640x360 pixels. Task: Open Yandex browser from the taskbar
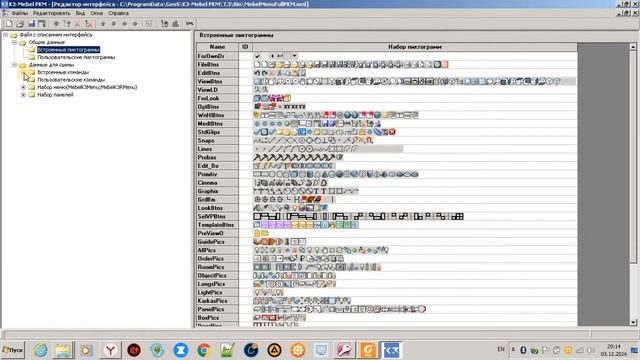(110, 350)
